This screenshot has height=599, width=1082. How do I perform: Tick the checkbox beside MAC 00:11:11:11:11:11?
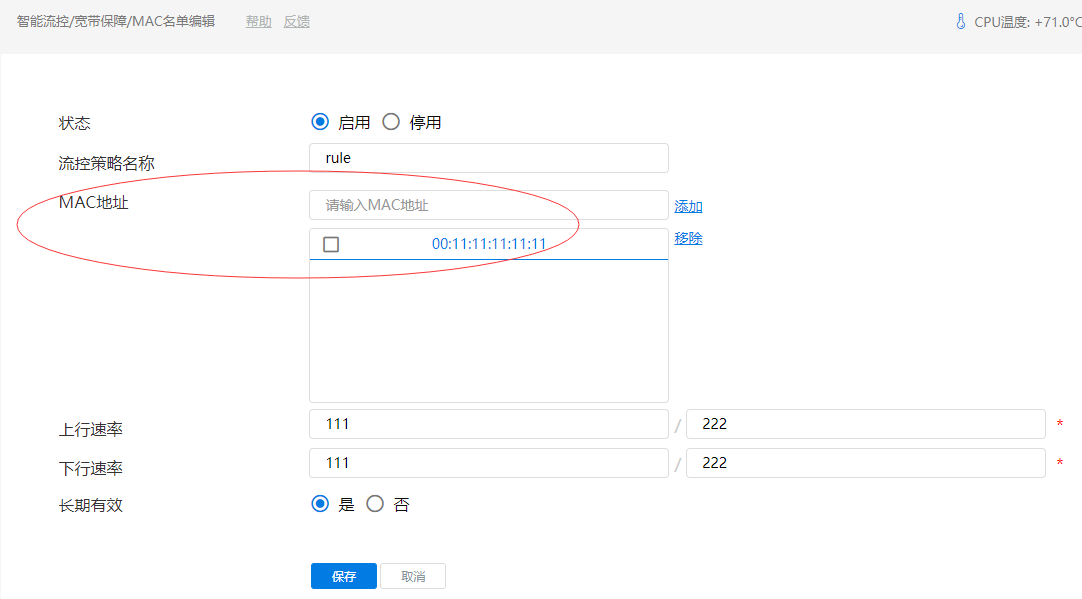[331, 244]
